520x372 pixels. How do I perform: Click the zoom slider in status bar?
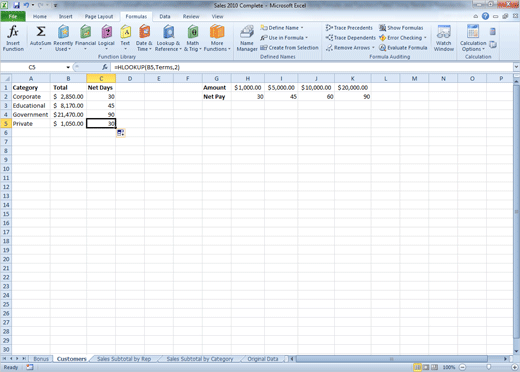(x=489, y=367)
